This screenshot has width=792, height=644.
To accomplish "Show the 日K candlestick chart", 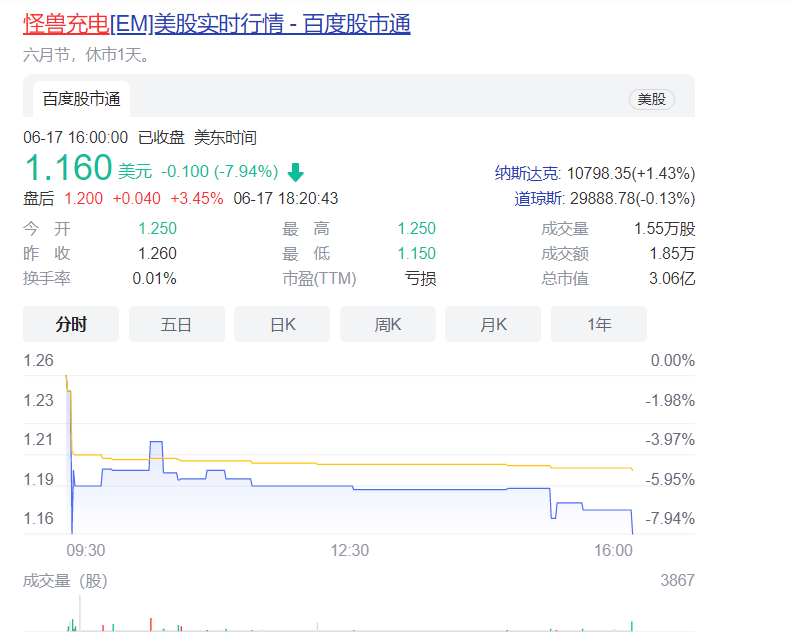I will (282, 324).
